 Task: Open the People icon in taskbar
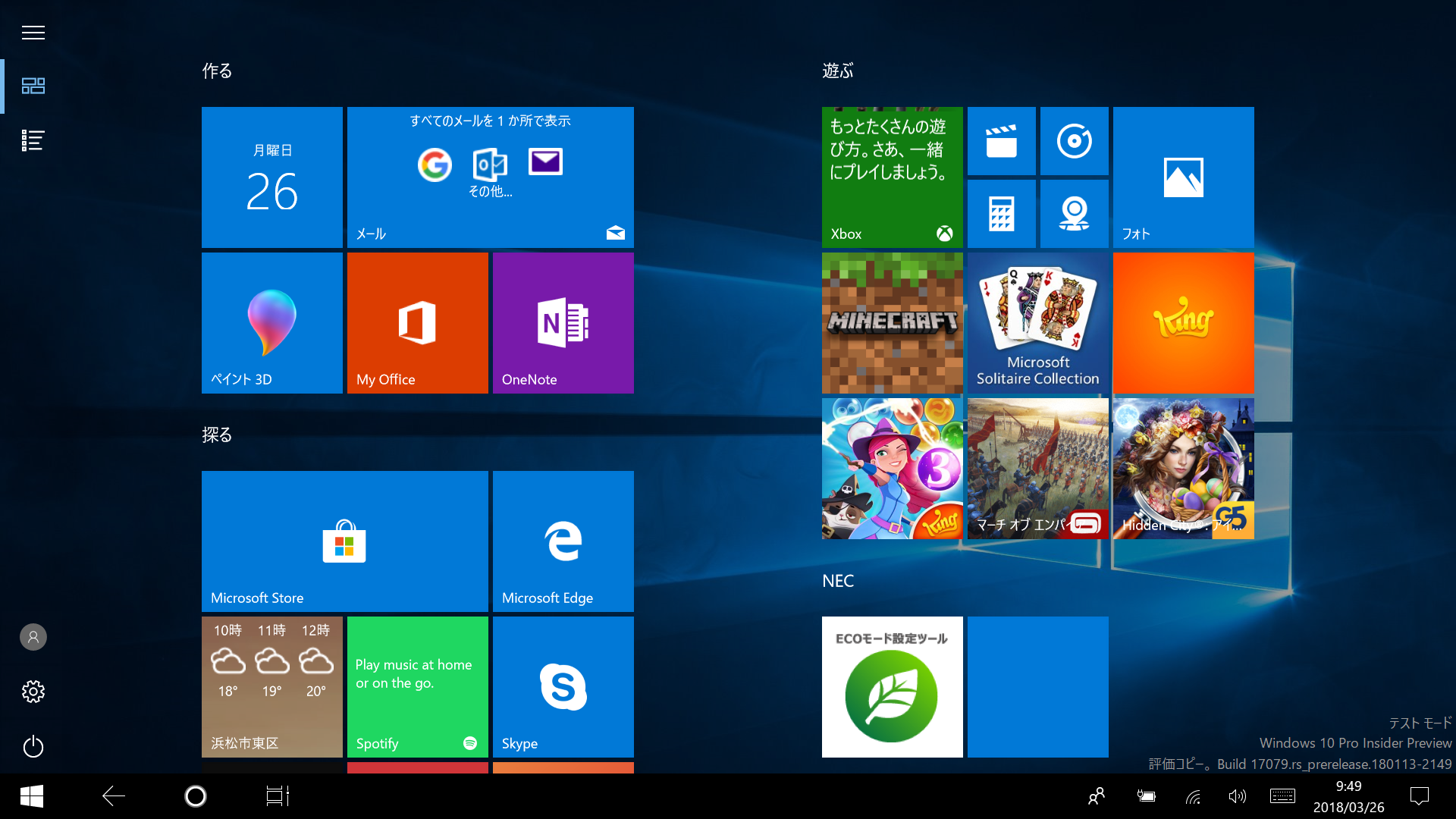(1097, 796)
